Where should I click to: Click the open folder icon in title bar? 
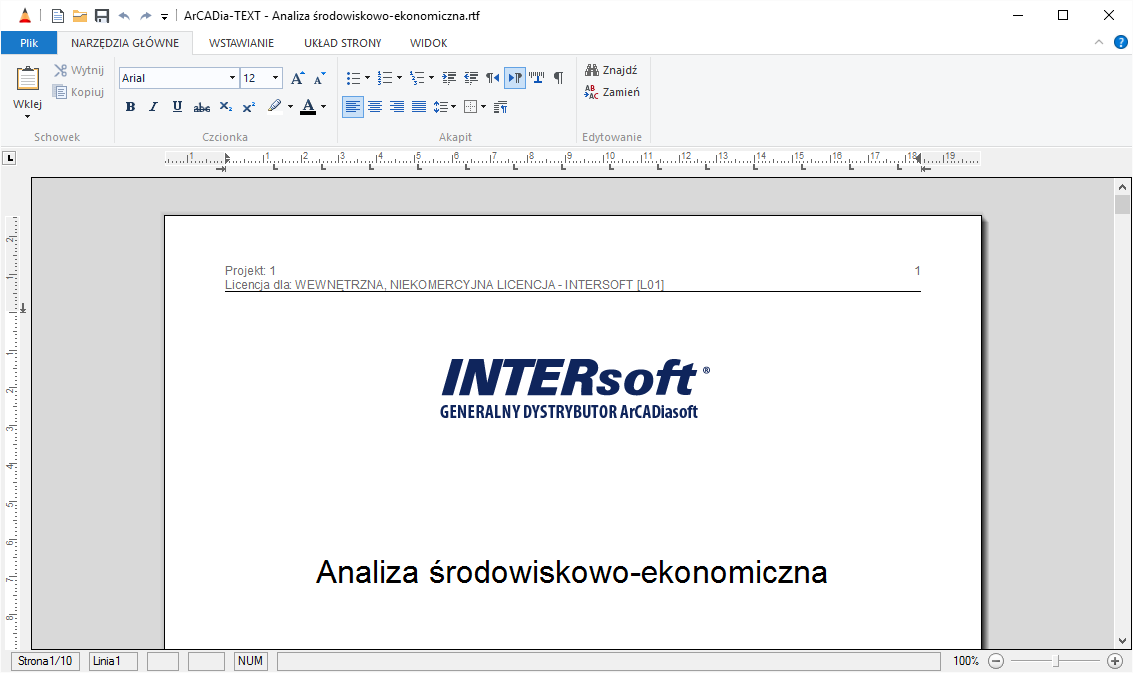tap(79, 15)
